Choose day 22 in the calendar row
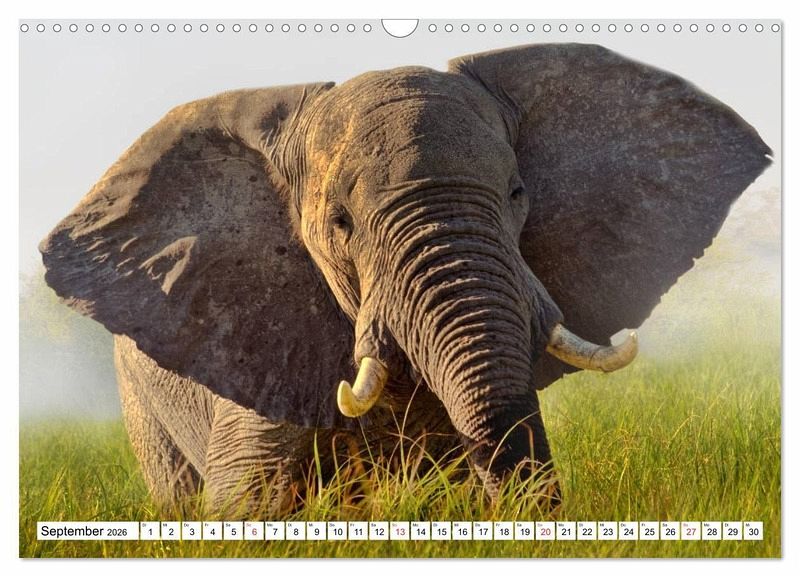This screenshot has height=577, width=800. [587, 531]
